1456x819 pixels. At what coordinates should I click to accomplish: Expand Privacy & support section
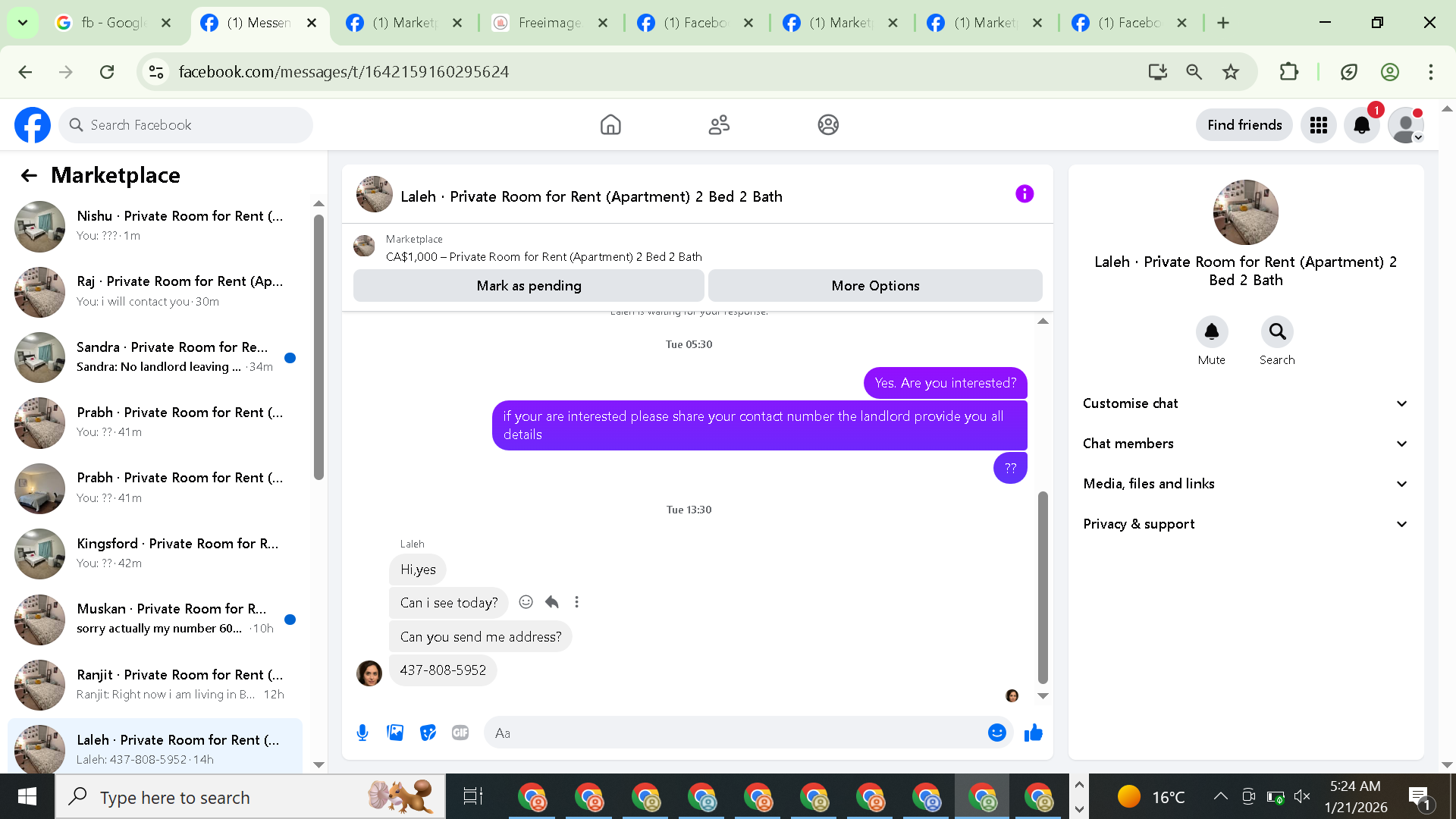pyautogui.click(x=1245, y=524)
